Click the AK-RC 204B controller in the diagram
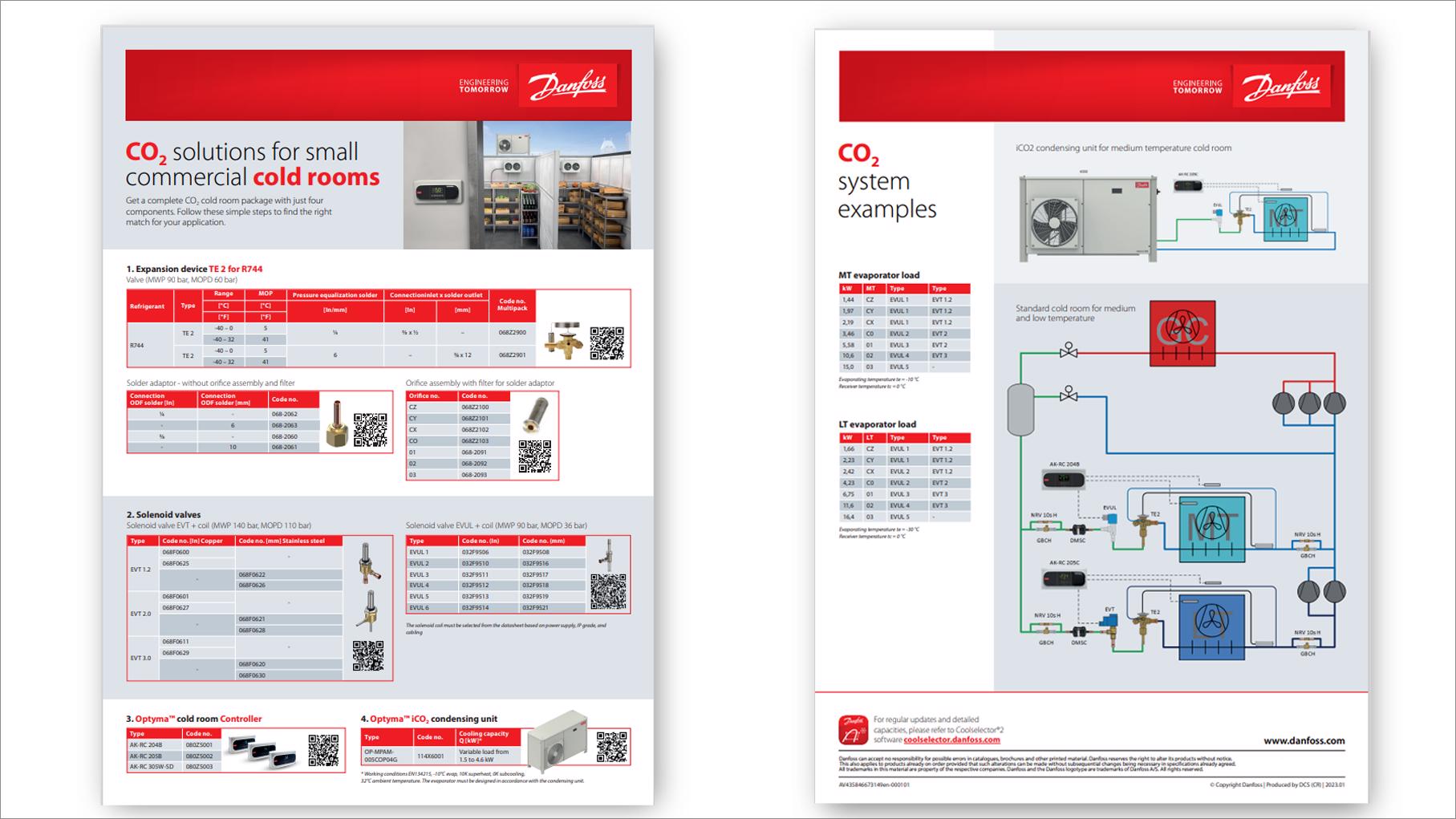 [1063, 480]
